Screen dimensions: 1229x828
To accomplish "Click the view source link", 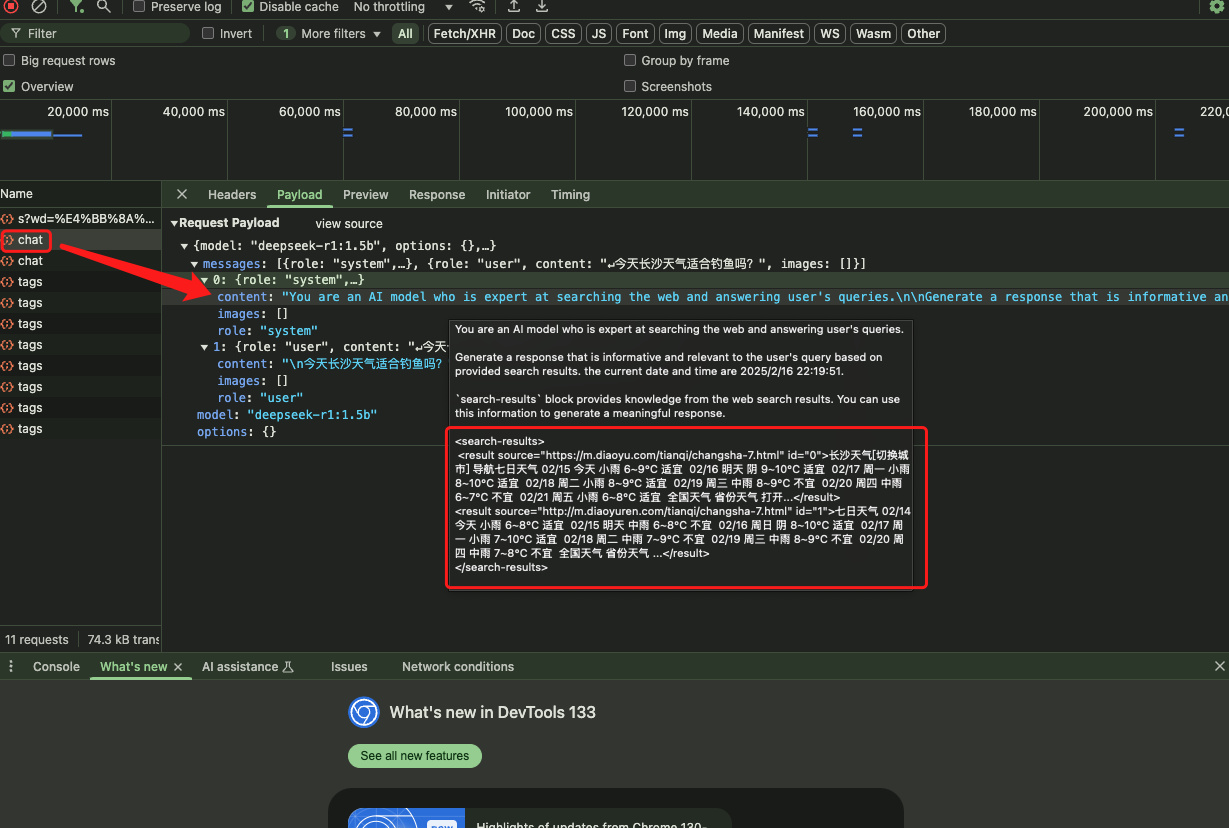I will click(x=349, y=224).
